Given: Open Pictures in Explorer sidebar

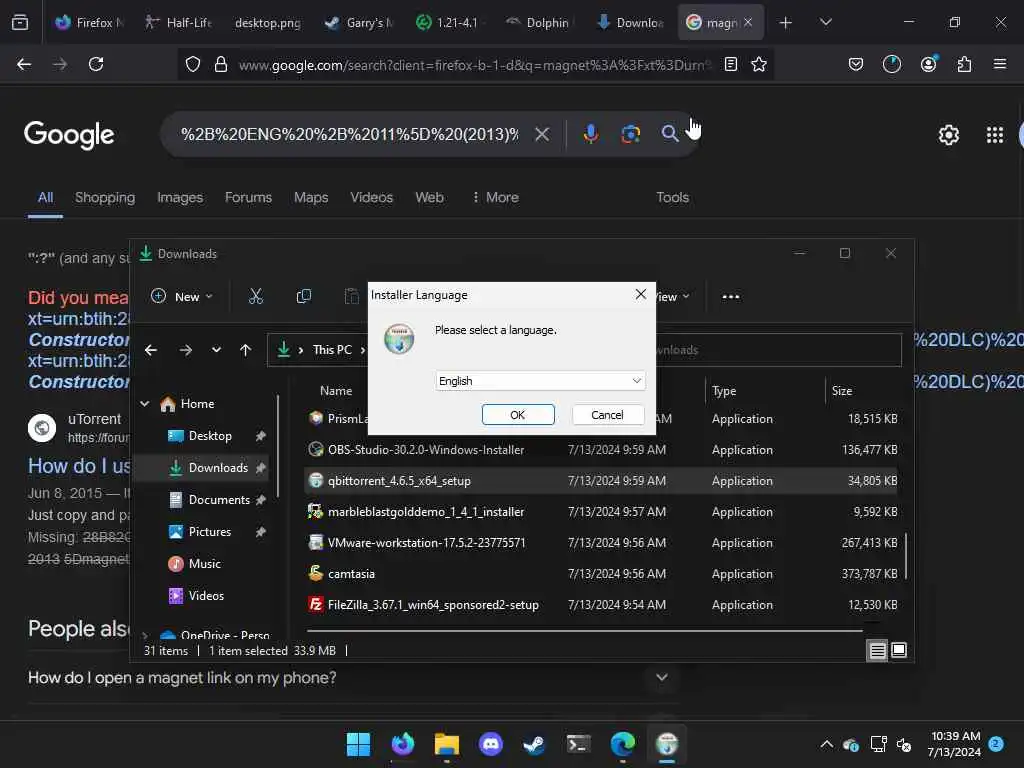Looking at the screenshot, I should [x=209, y=532].
